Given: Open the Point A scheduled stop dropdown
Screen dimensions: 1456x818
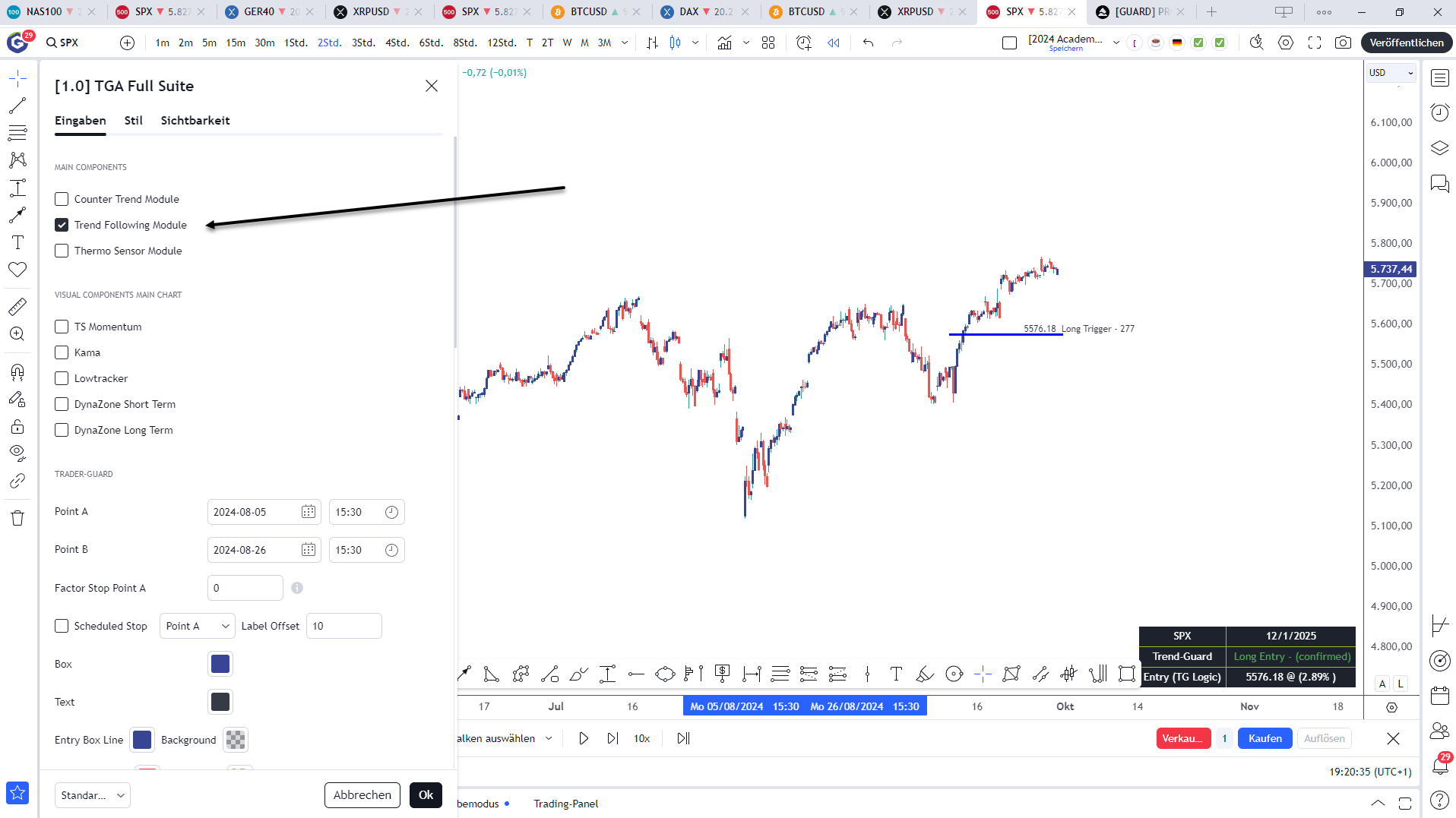Looking at the screenshot, I should (x=197, y=626).
